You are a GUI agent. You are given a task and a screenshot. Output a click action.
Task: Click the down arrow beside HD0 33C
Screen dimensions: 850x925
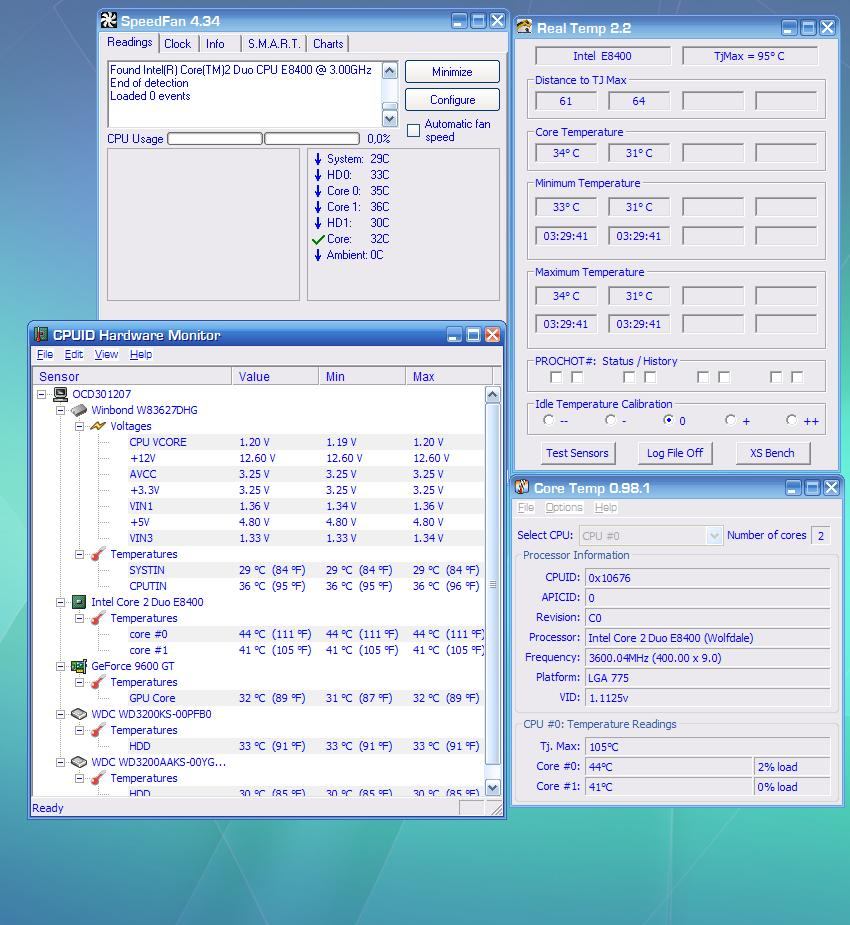pyautogui.click(x=318, y=175)
